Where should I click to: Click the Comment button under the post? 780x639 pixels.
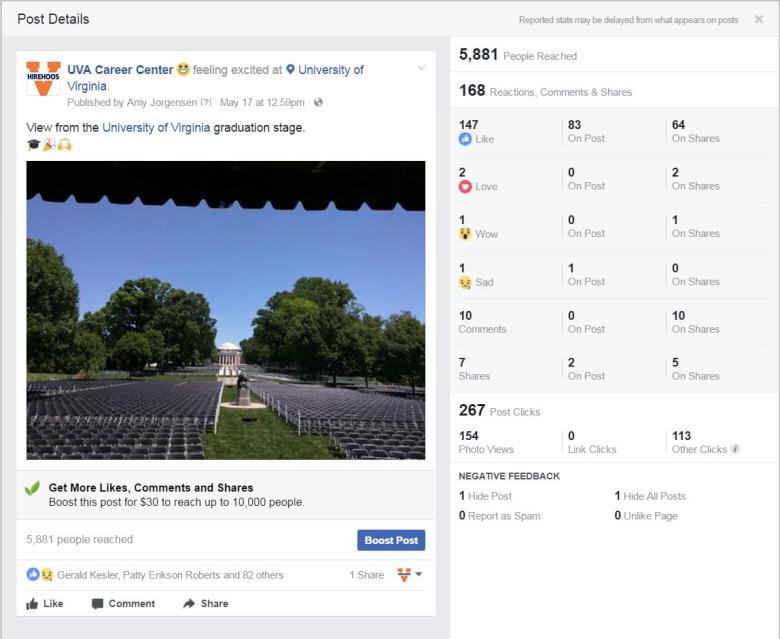click(x=123, y=604)
